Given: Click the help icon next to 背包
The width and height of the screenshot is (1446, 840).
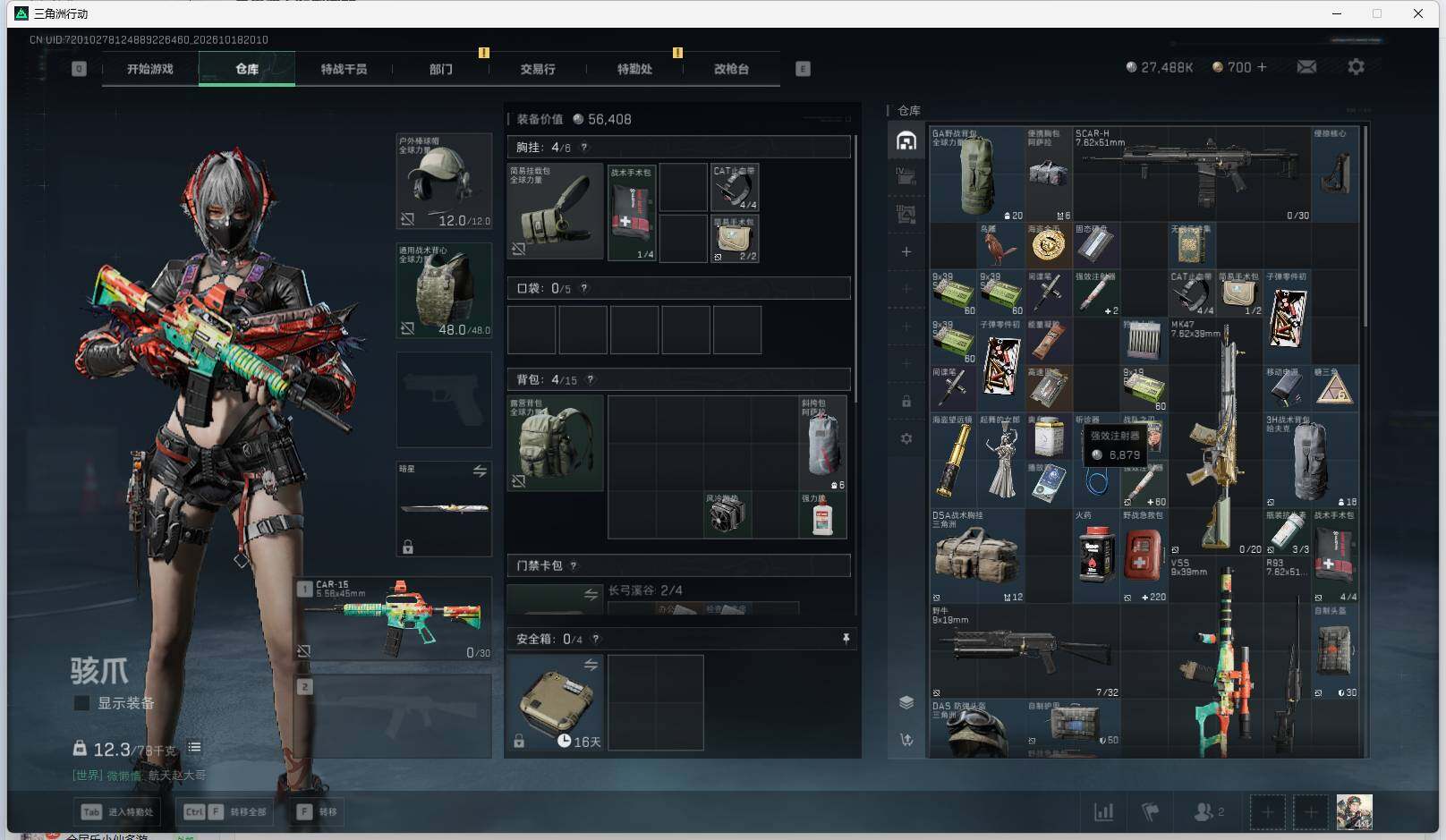Looking at the screenshot, I should (x=591, y=379).
